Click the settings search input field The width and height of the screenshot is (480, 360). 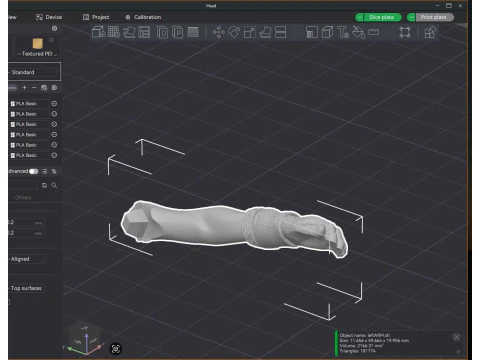(x=23, y=185)
